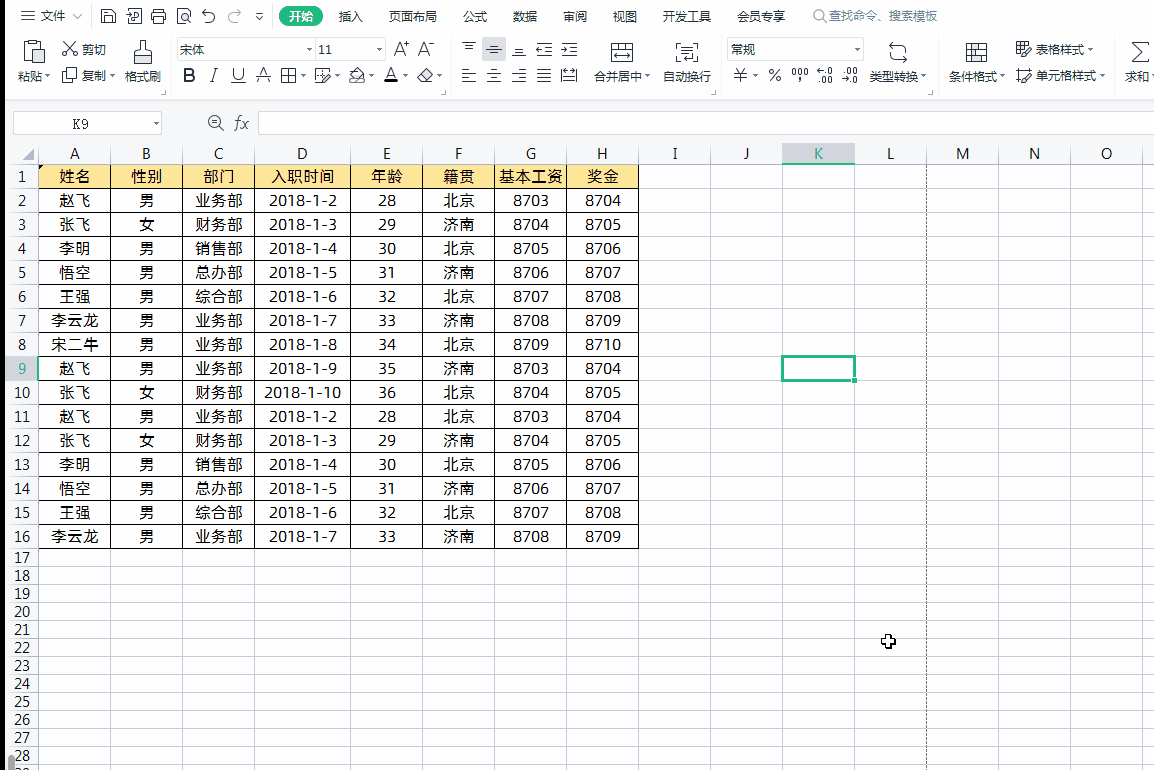Click the print preview icon
This screenshot has width=1154, height=770.
pyautogui.click(x=184, y=15)
